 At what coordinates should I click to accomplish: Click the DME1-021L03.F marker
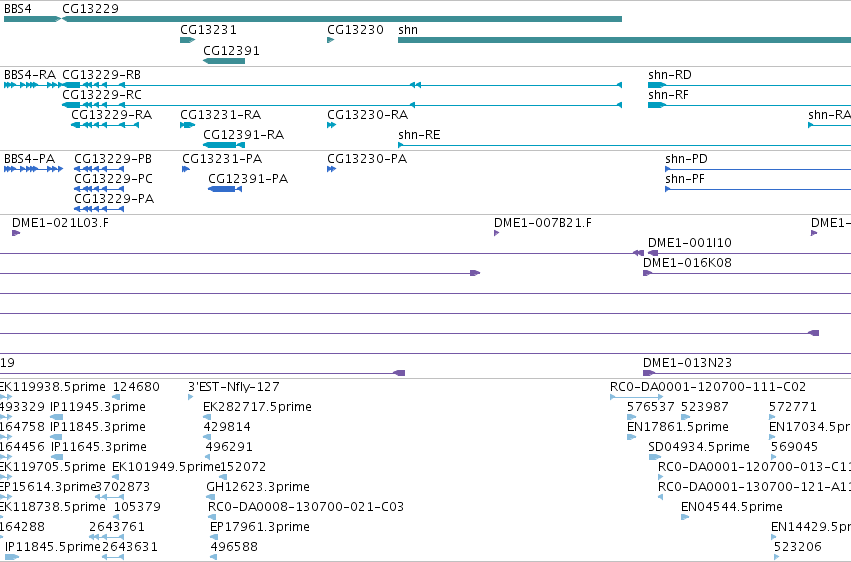(x=16, y=233)
